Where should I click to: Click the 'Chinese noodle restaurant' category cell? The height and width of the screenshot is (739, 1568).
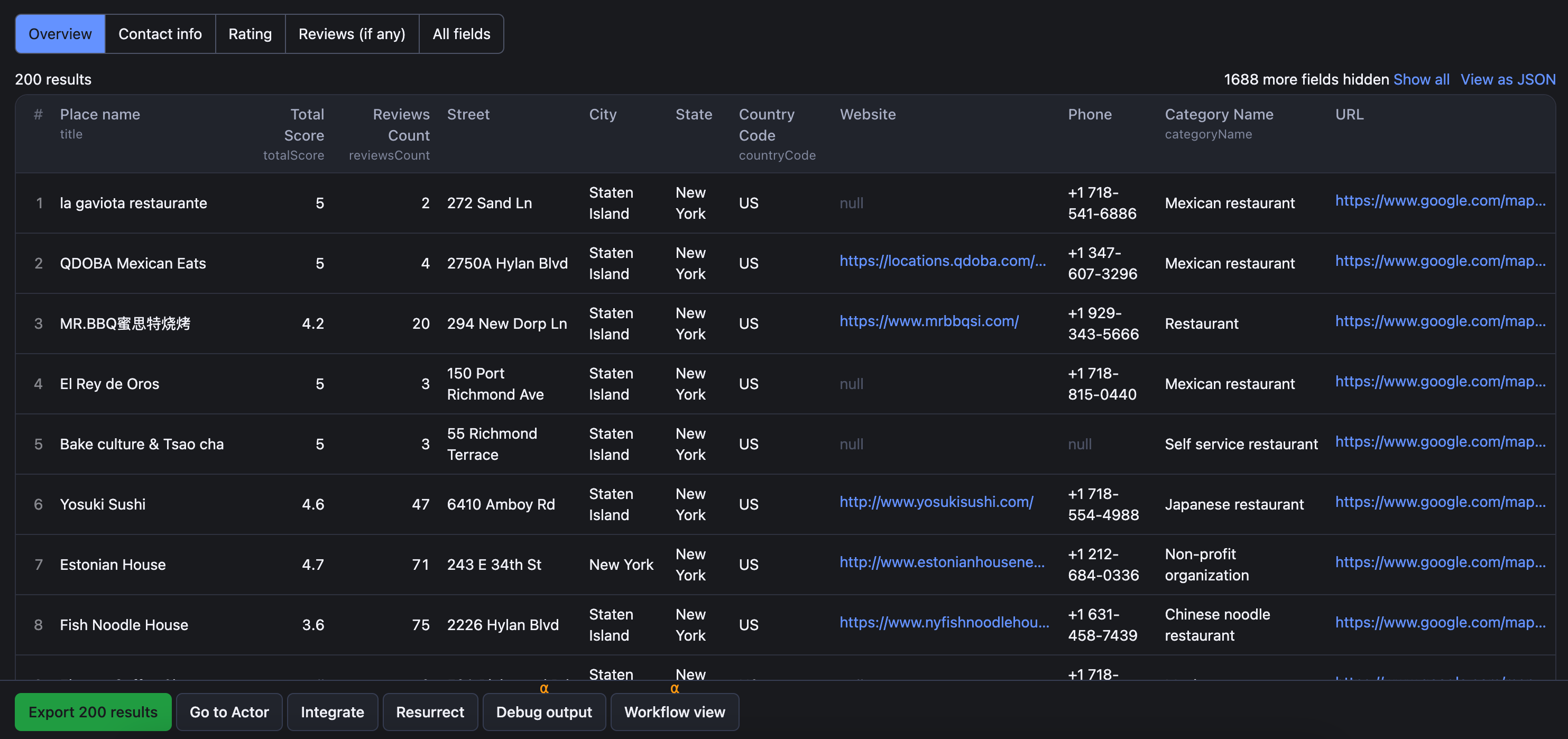pyautogui.click(x=1217, y=625)
